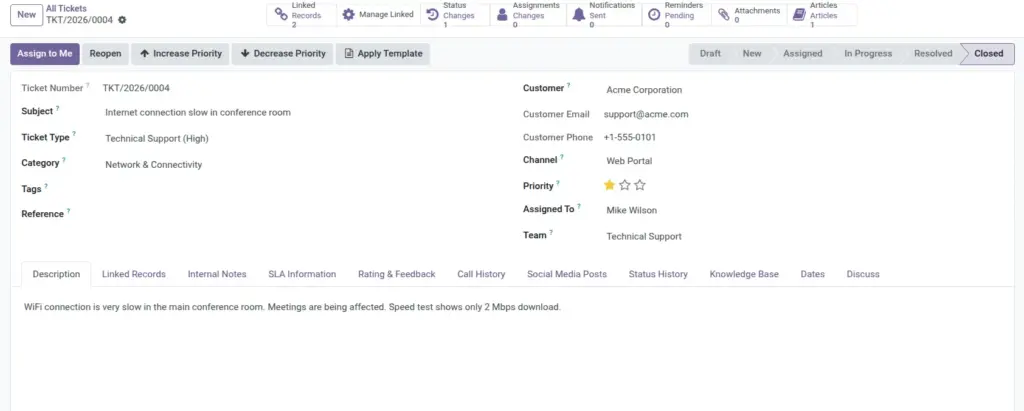
Task: Show help tooltip for Reference field
Action: [x=69, y=211]
